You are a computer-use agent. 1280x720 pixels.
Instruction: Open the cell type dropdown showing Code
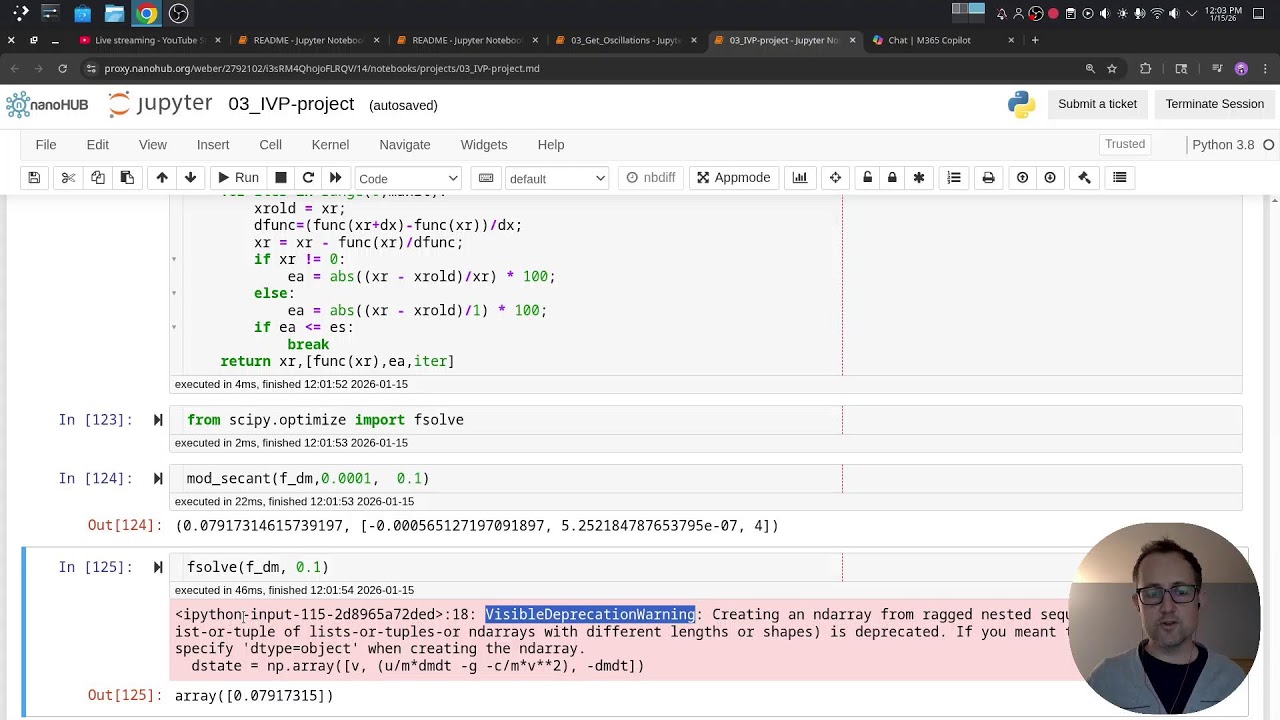[408, 178]
